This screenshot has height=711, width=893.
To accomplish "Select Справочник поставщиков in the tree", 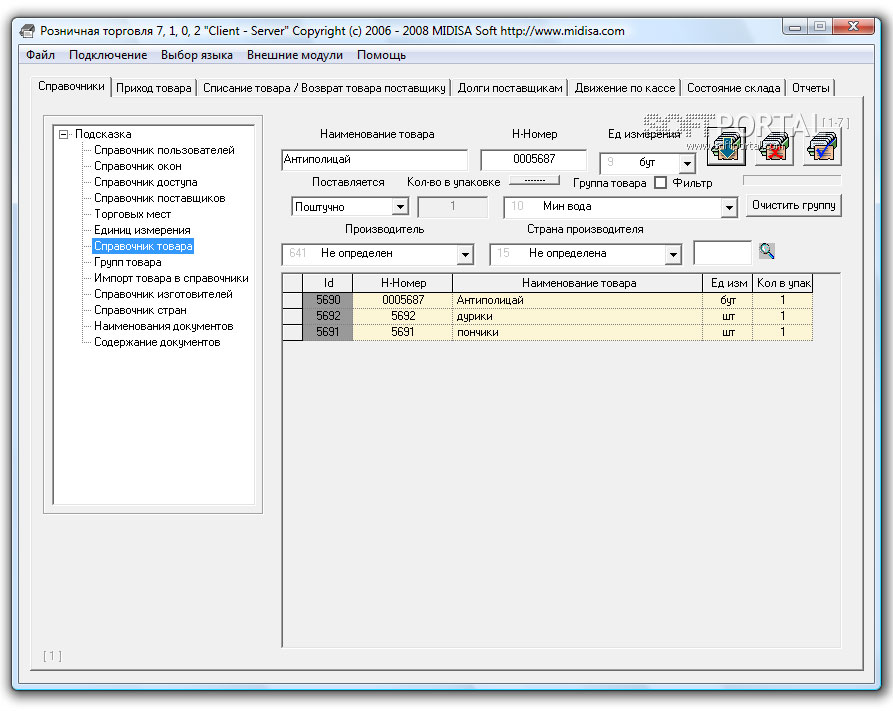I will 159,198.
